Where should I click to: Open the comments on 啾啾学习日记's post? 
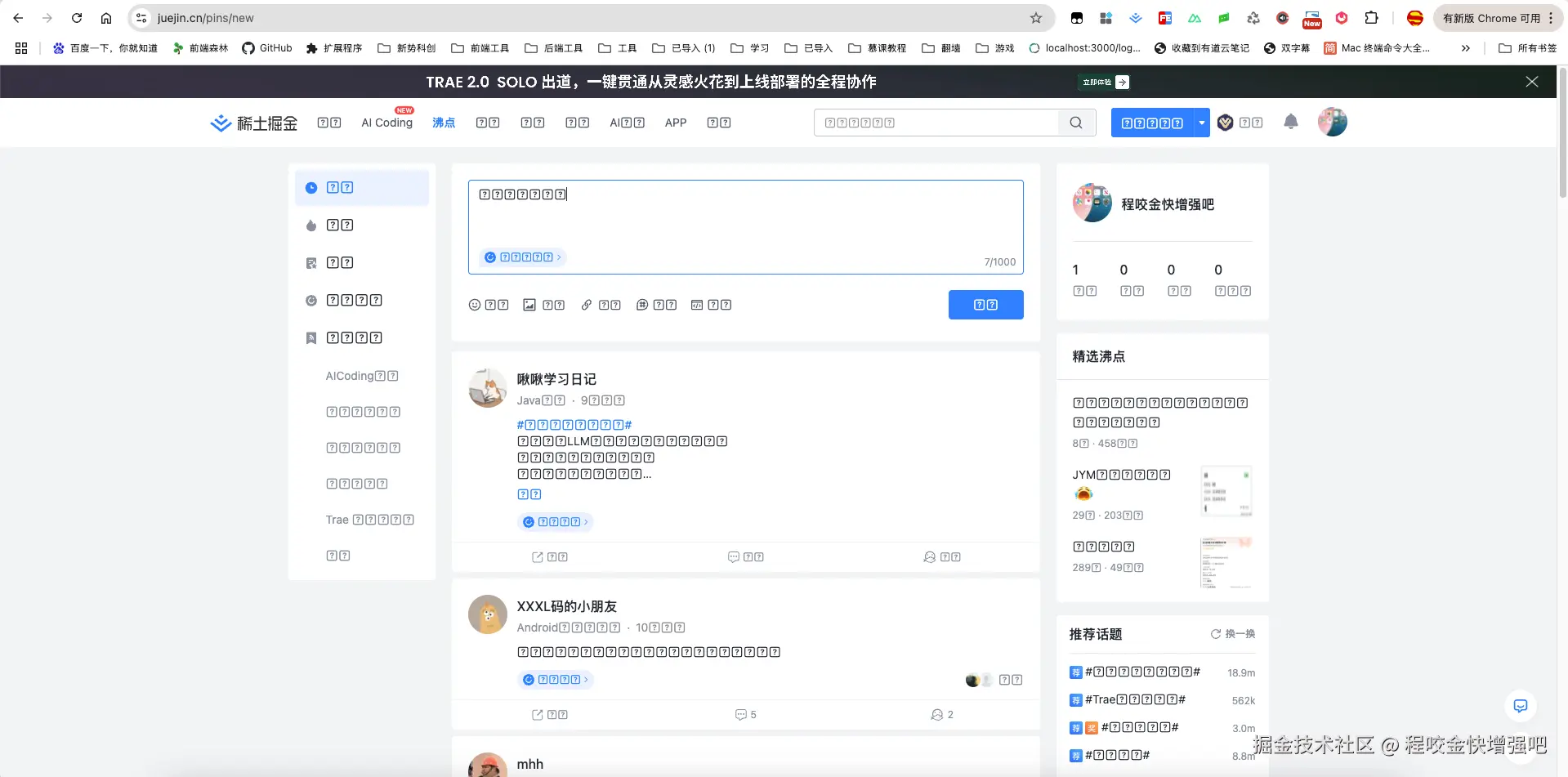click(x=745, y=556)
